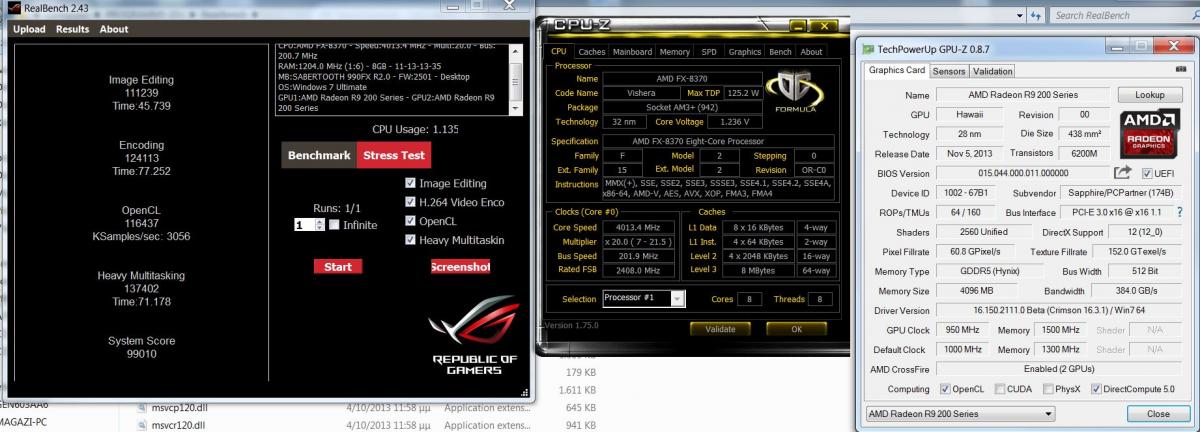Click the OK button in CPU-Z
1200x432 pixels.
[796, 328]
